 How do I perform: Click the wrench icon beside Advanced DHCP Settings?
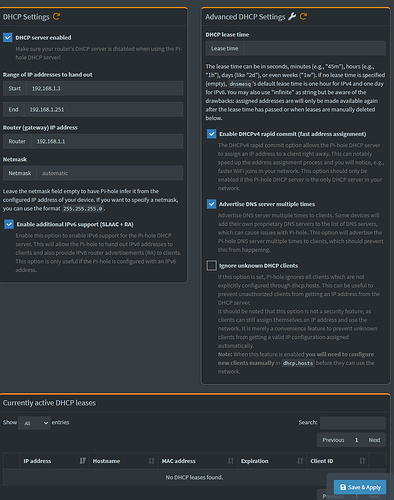pos(292,16)
